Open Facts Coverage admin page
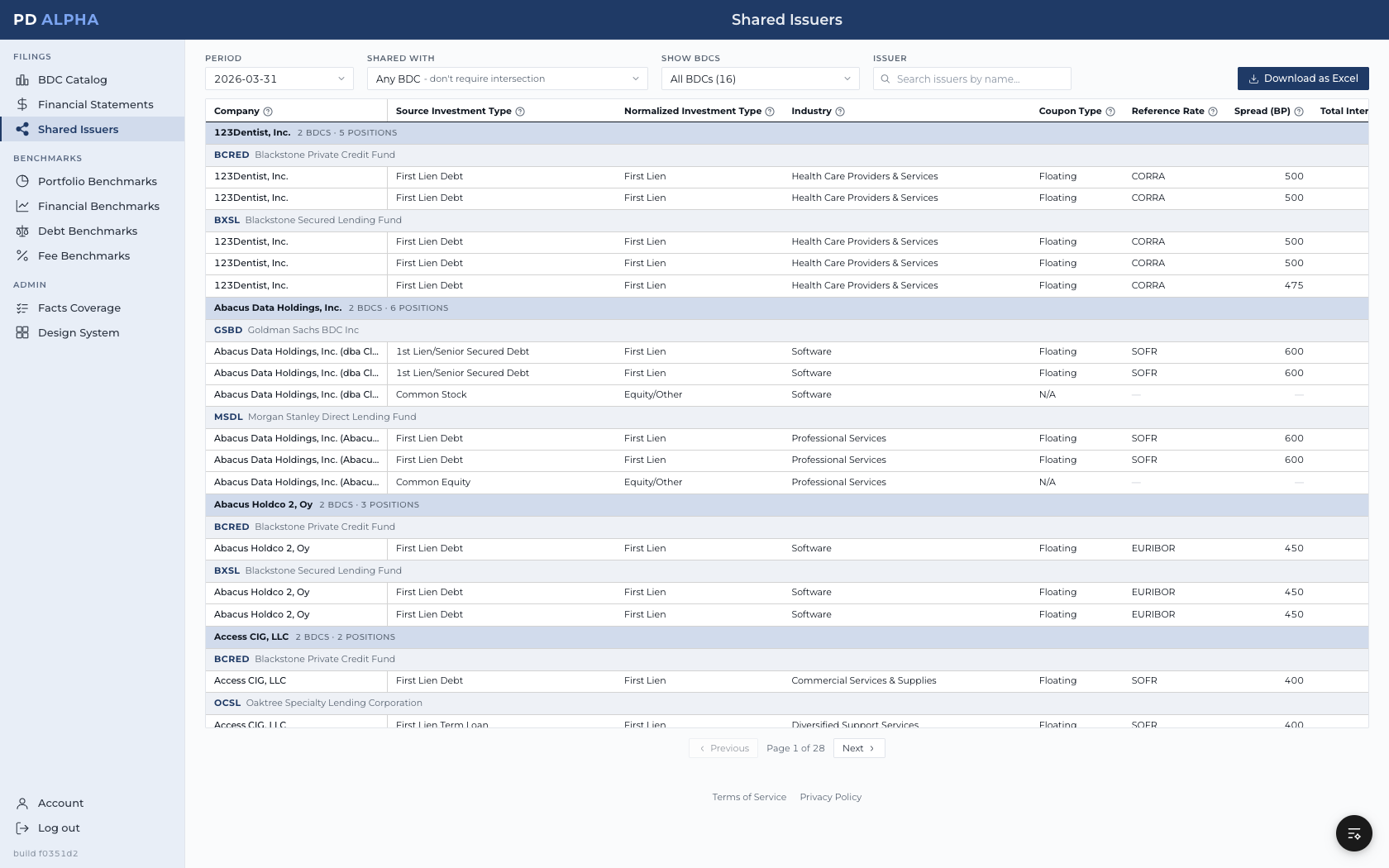The image size is (1389, 868). [x=92, y=308]
